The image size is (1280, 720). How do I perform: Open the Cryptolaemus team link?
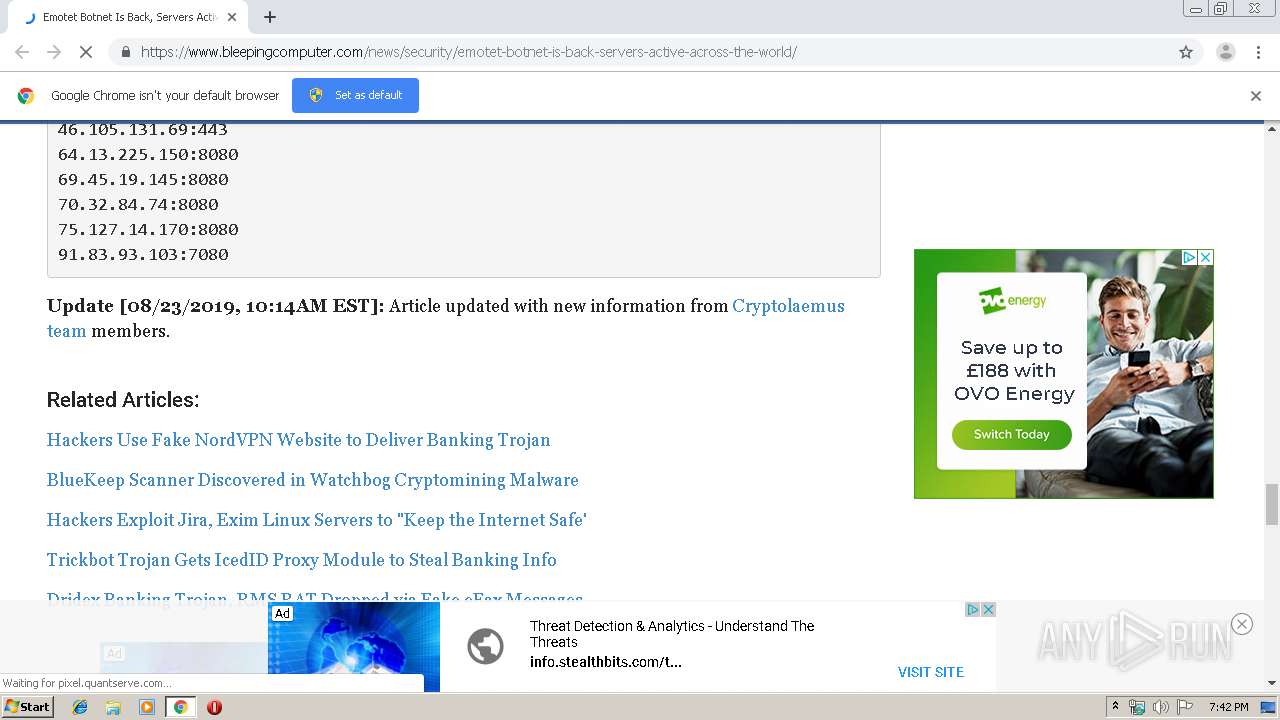point(788,306)
